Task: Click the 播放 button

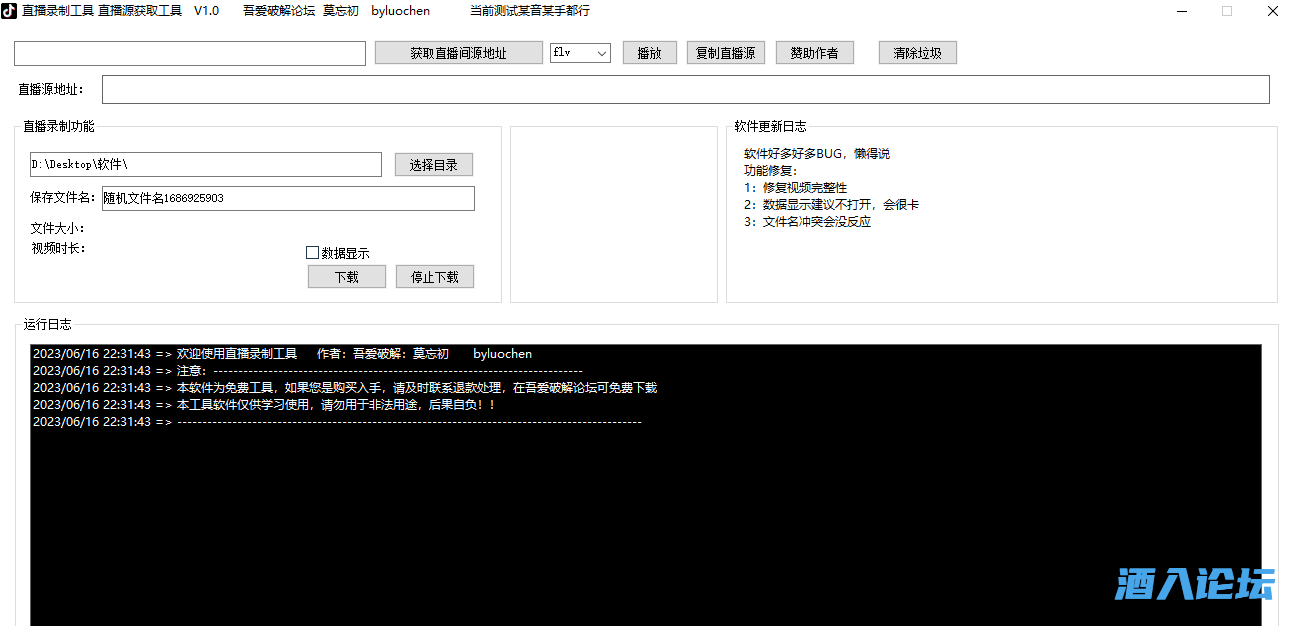Action: [650, 53]
